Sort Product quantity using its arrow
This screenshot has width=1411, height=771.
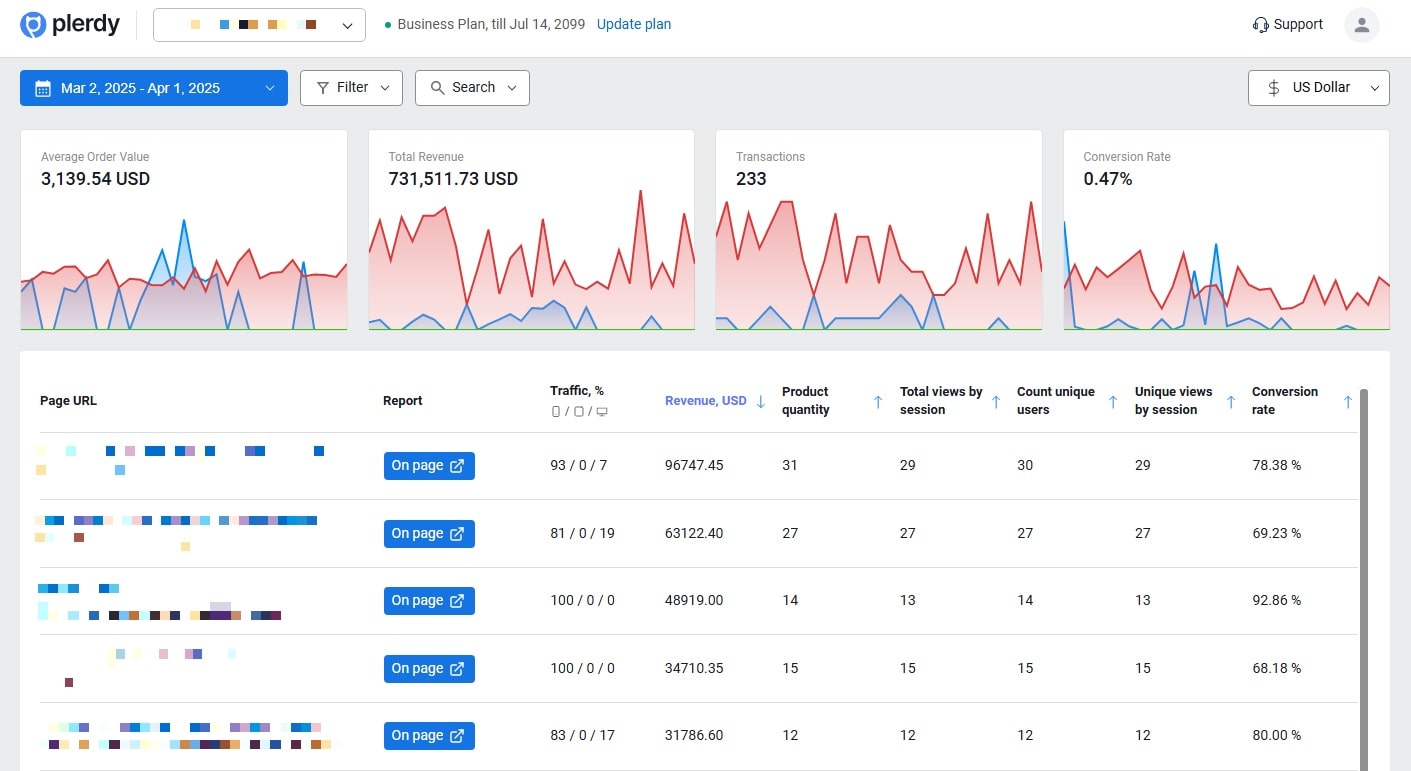pos(878,401)
